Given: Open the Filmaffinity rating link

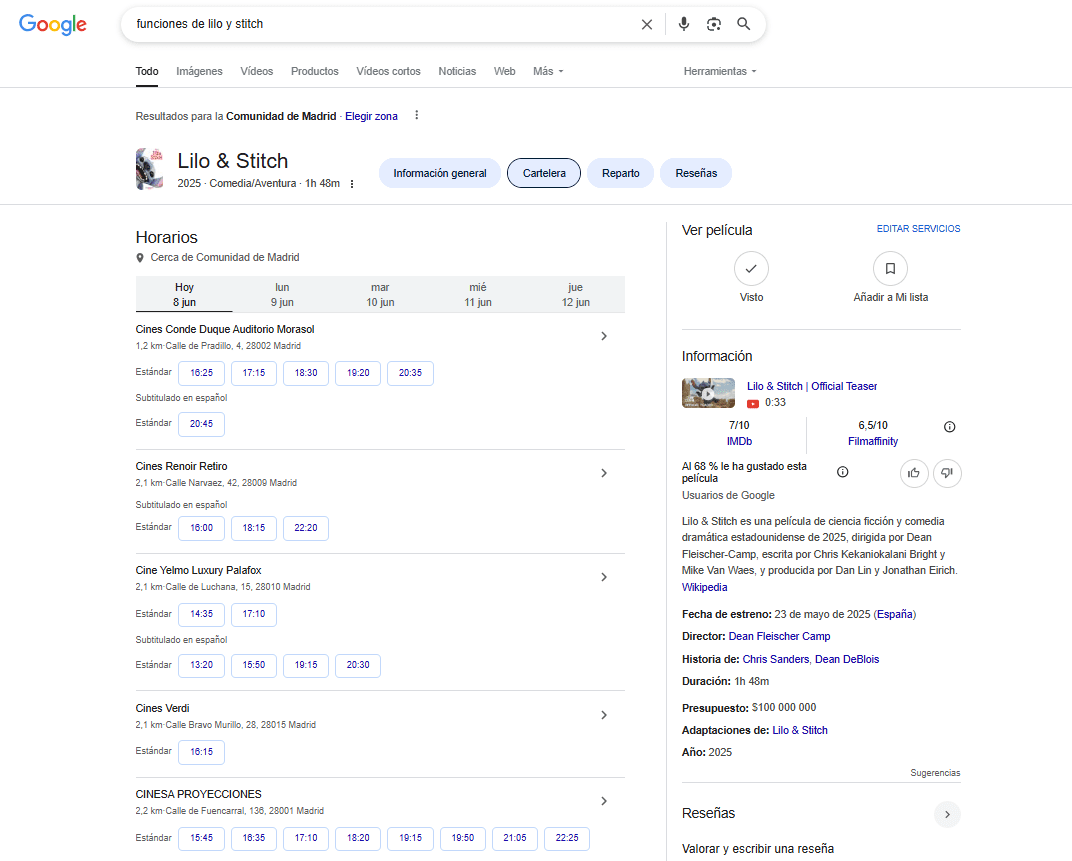Looking at the screenshot, I should tap(873, 441).
